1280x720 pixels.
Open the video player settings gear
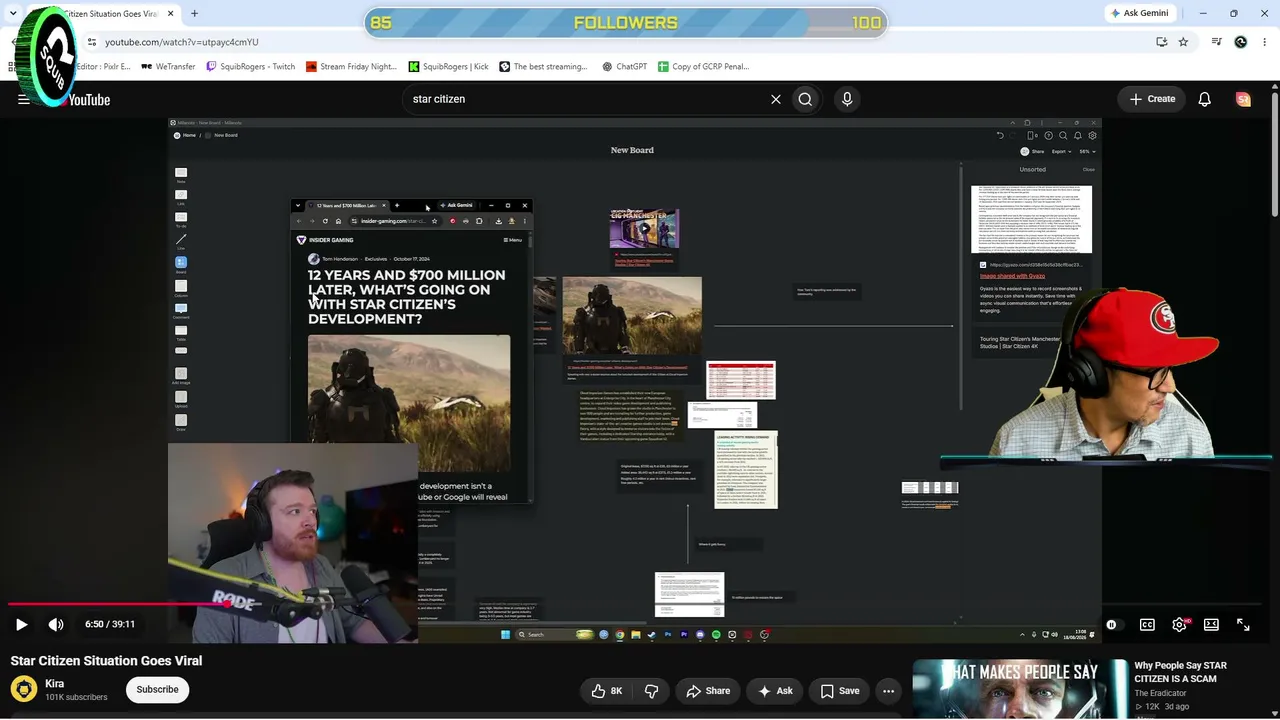coord(1180,624)
